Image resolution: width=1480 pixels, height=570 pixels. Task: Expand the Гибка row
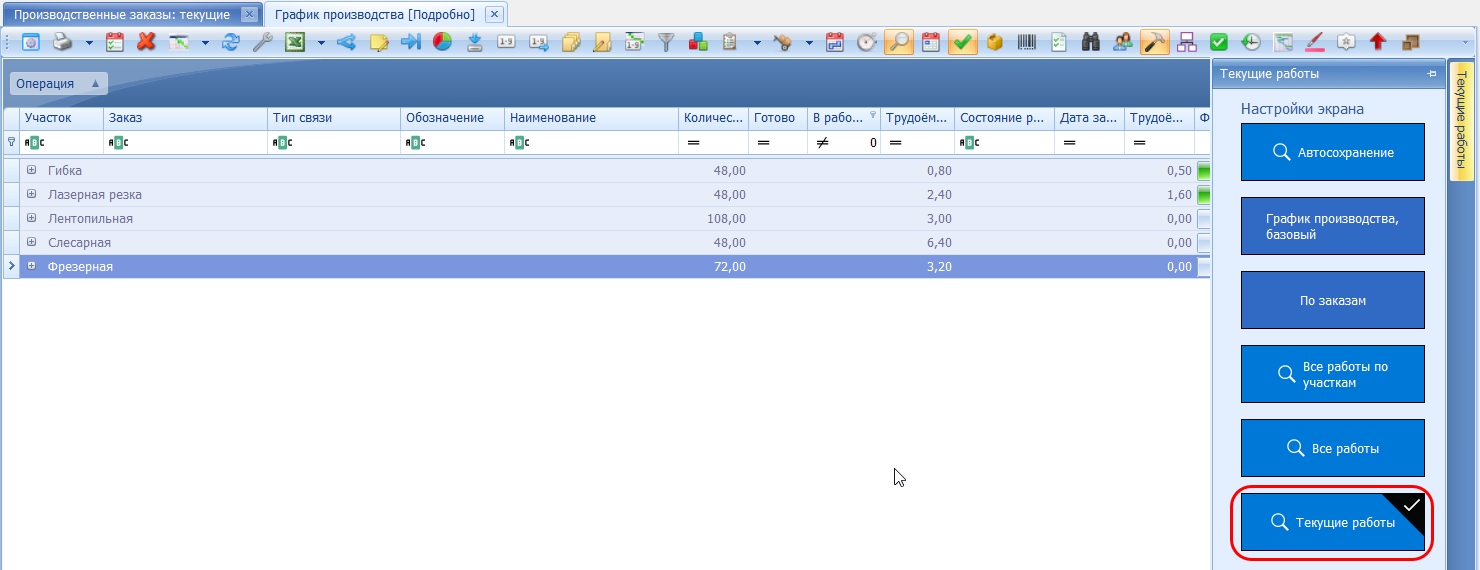[x=32, y=170]
